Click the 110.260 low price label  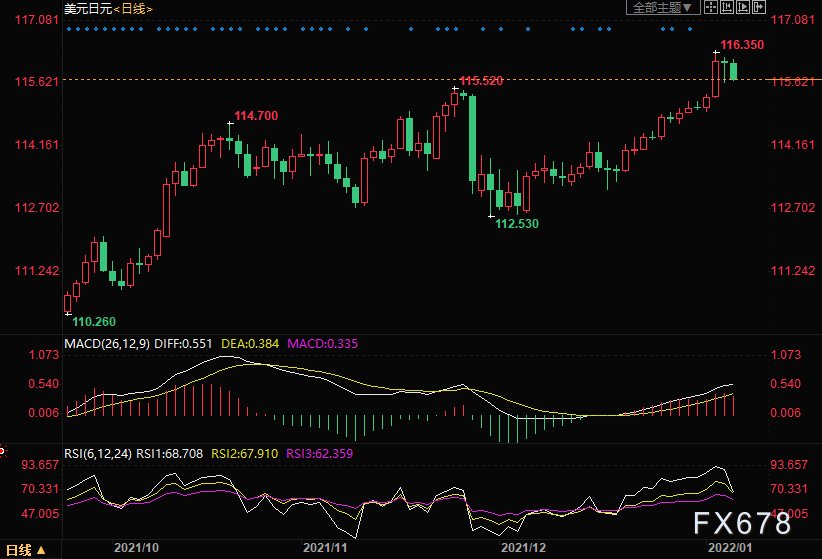point(95,322)
